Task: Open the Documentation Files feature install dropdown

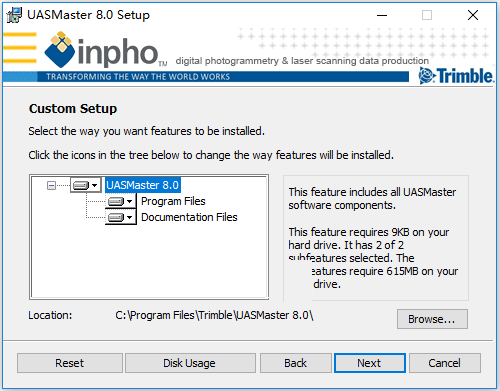Action: click(121, 217)
